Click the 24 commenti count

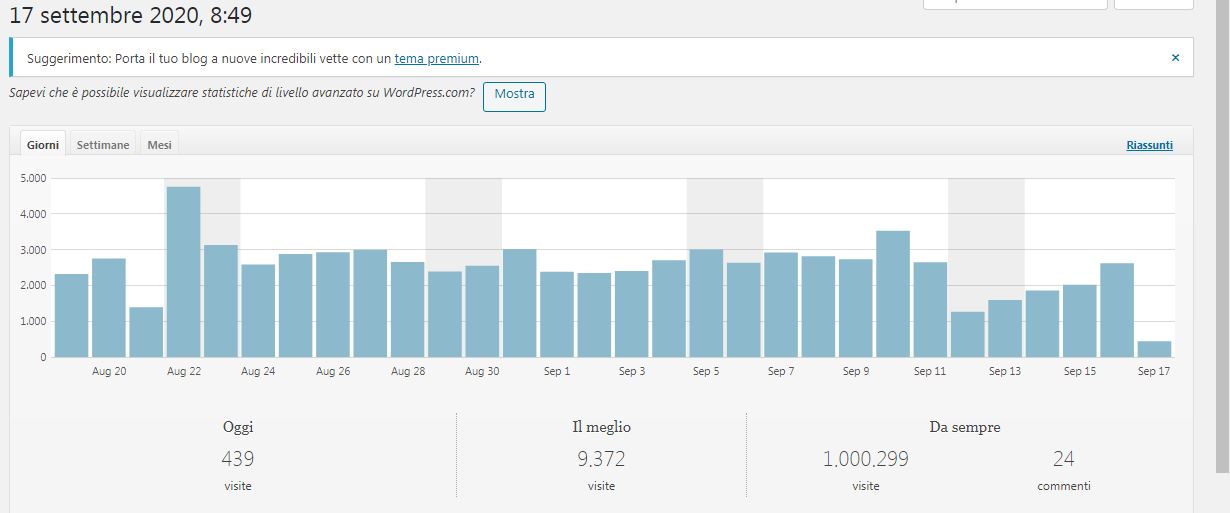pyautogui.click(x=1063, y=459)
